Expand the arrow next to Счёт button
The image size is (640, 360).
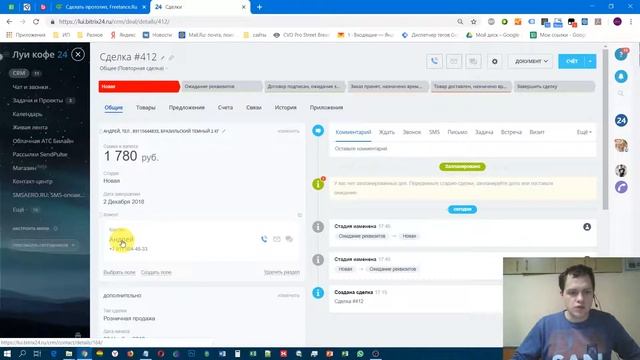tap(590, 61)
